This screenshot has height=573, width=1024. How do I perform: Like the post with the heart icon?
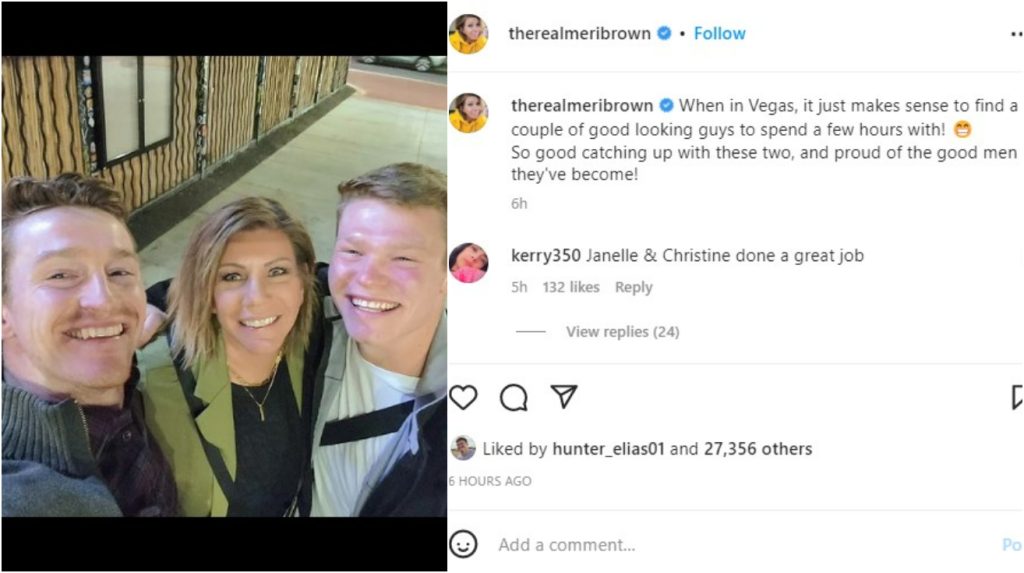pos(463,397)
